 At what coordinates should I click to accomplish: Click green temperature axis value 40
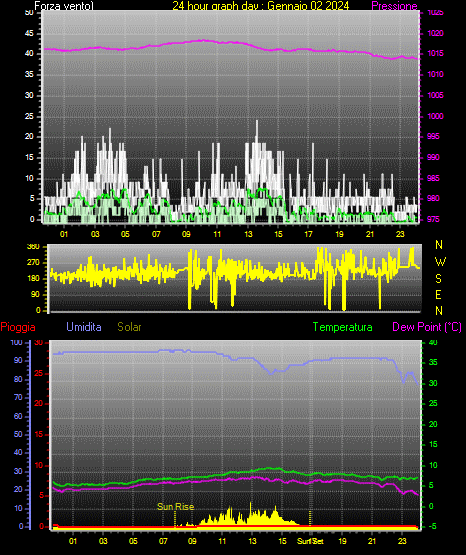433,342
